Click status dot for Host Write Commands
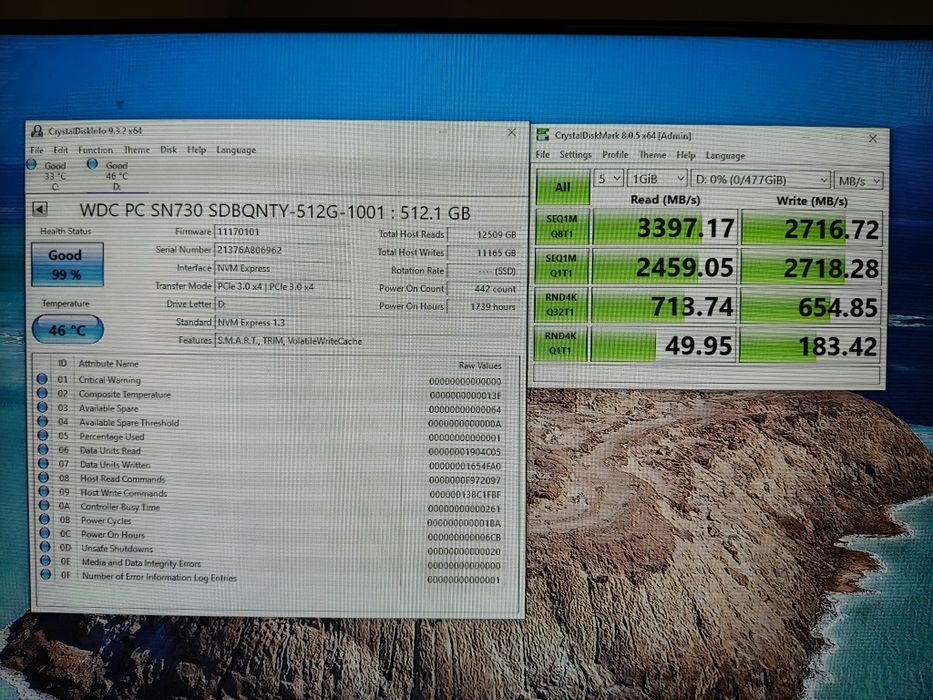Screen dimensions: 933x700 coord(43,491)
